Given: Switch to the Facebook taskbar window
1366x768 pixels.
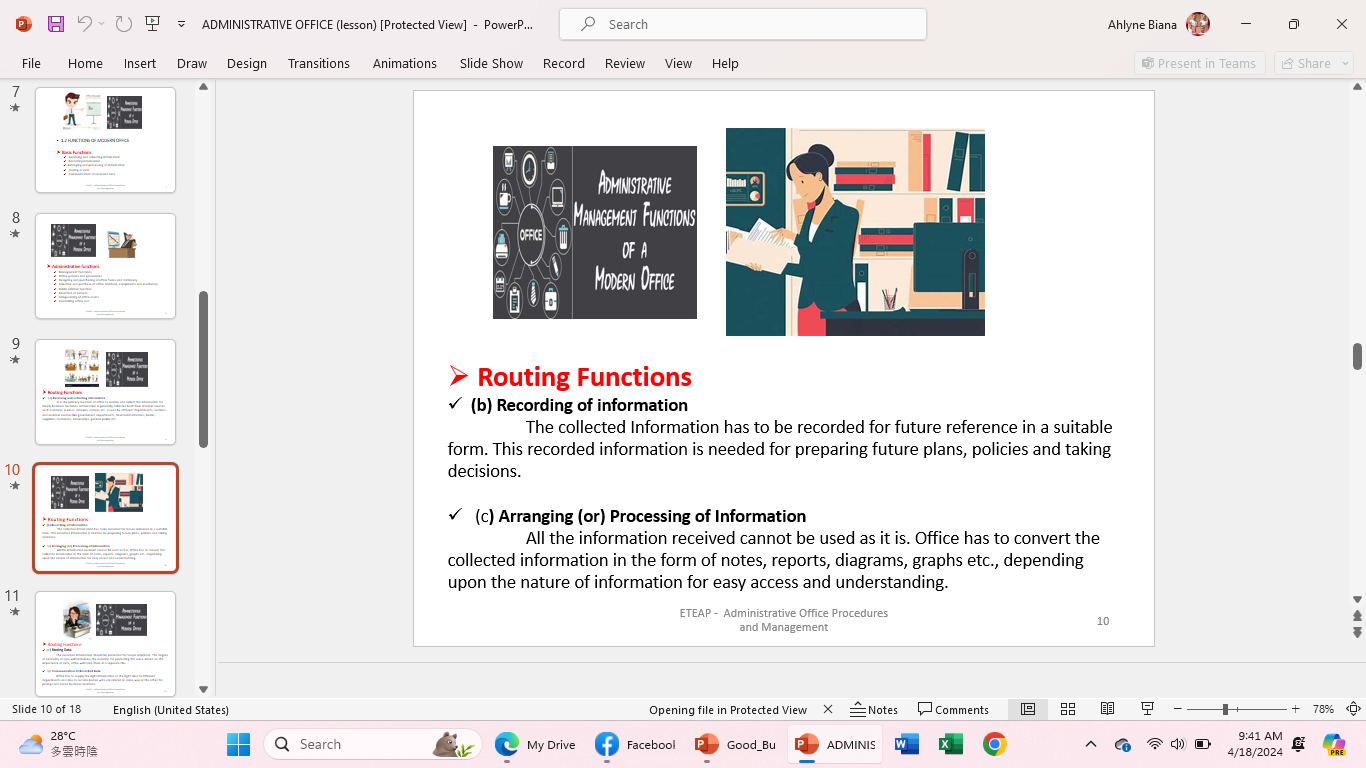Looking at the screenshot, I should tap(636, 744).
